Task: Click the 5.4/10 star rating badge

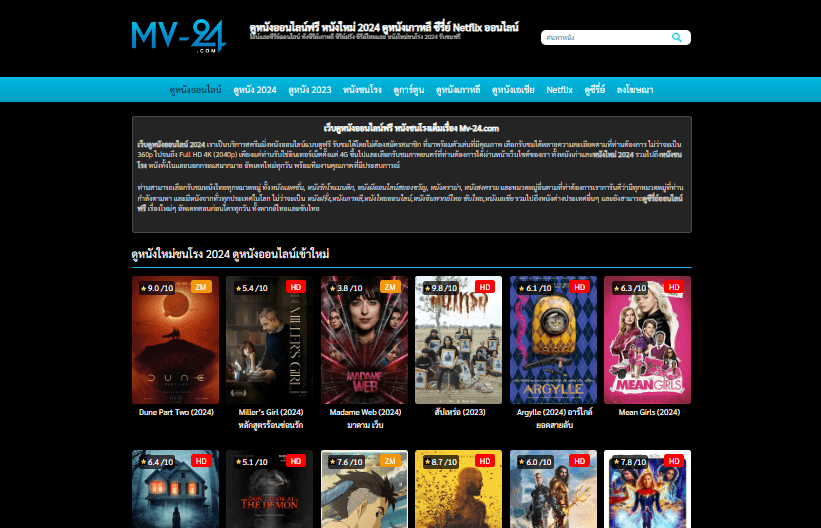Action: [252, 288]
